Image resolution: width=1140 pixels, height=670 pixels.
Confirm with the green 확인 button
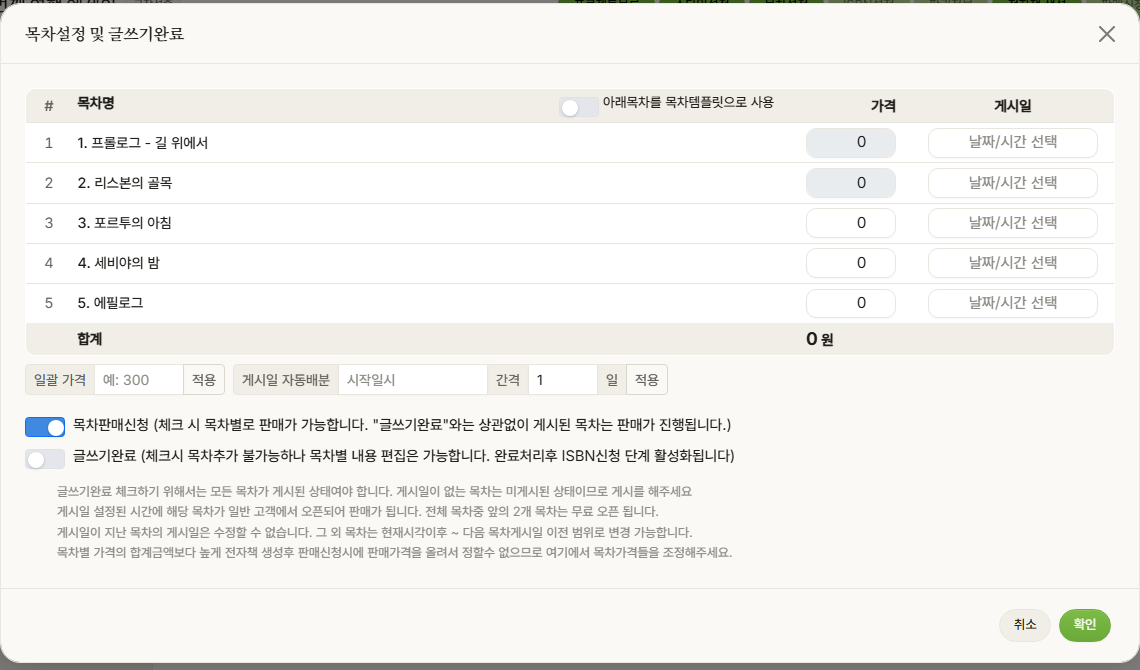1085,625
